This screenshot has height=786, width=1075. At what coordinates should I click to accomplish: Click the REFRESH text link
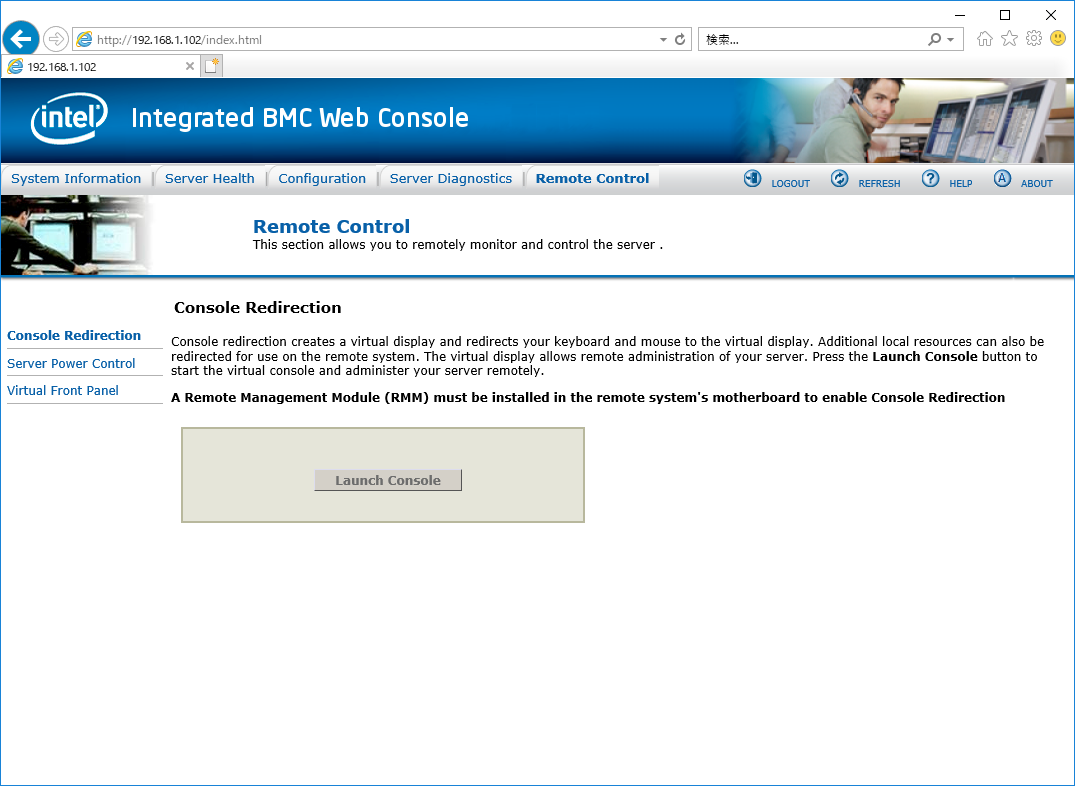pos(880,184)
